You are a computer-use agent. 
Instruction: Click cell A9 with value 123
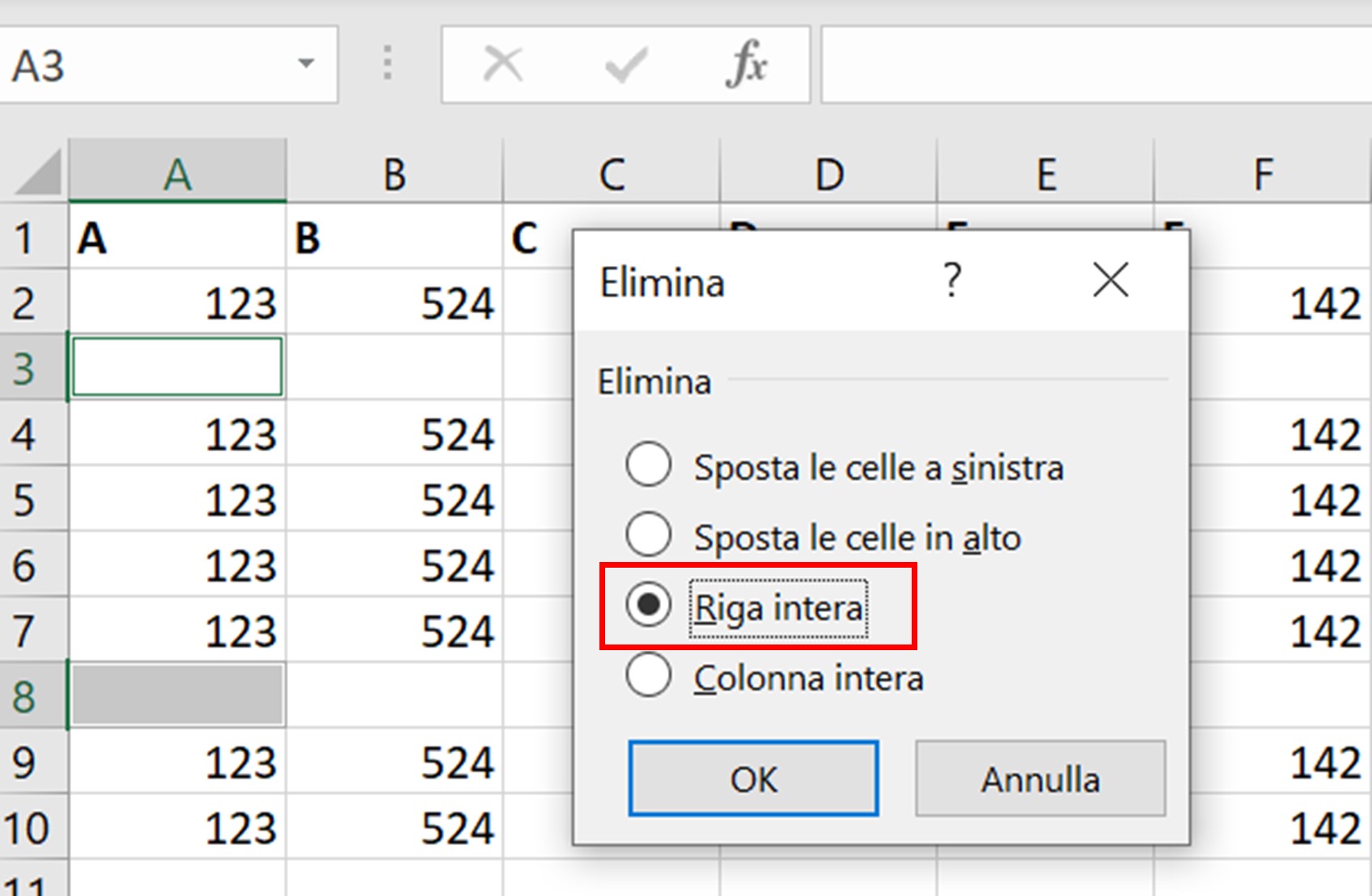click(177, 760)
